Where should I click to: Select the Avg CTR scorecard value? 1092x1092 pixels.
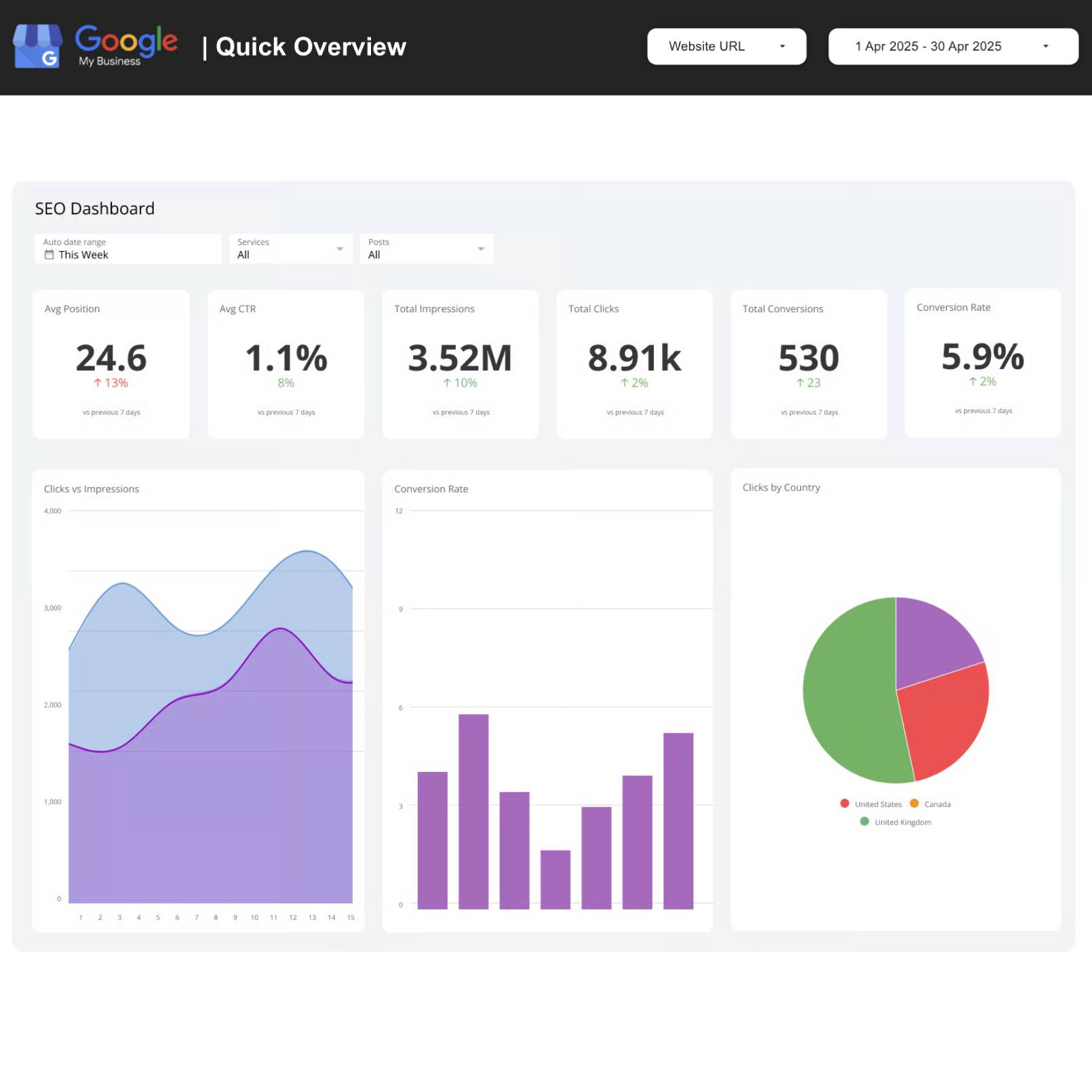pyautogui.click(x=286, y=358)
